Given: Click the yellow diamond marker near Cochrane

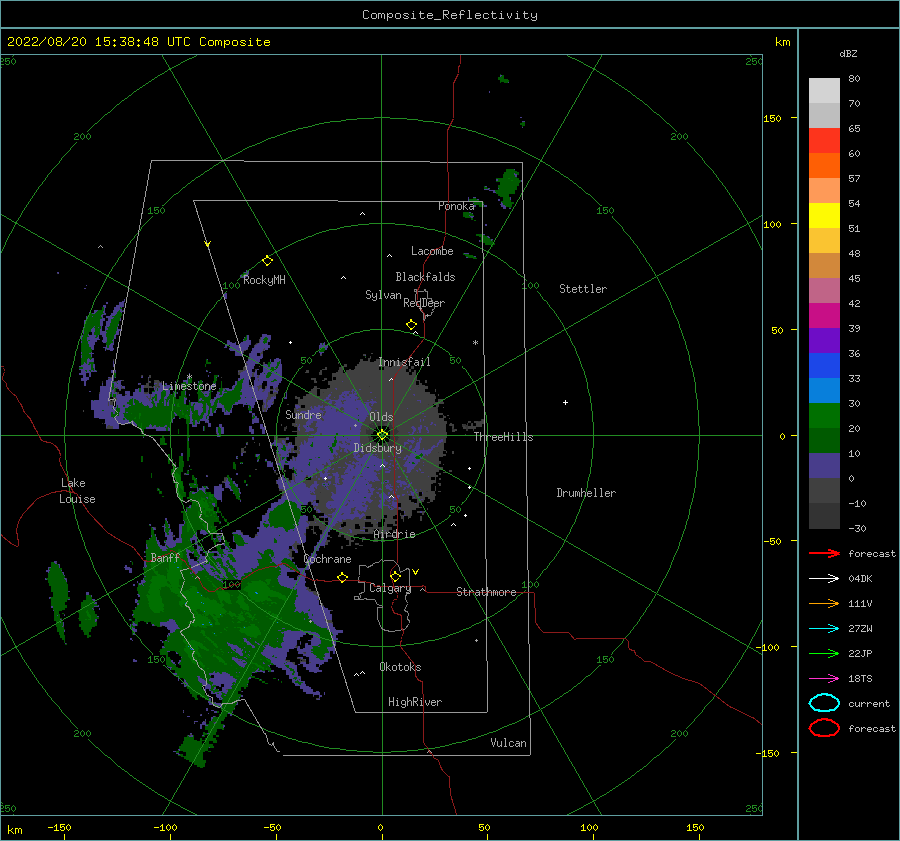Looking at the screenshot, I should (342, 577).
